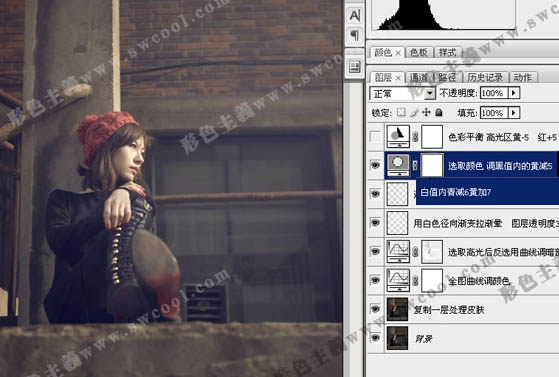Close the 图层 tab with its X

pyautogui.click(x=398, y=78)
